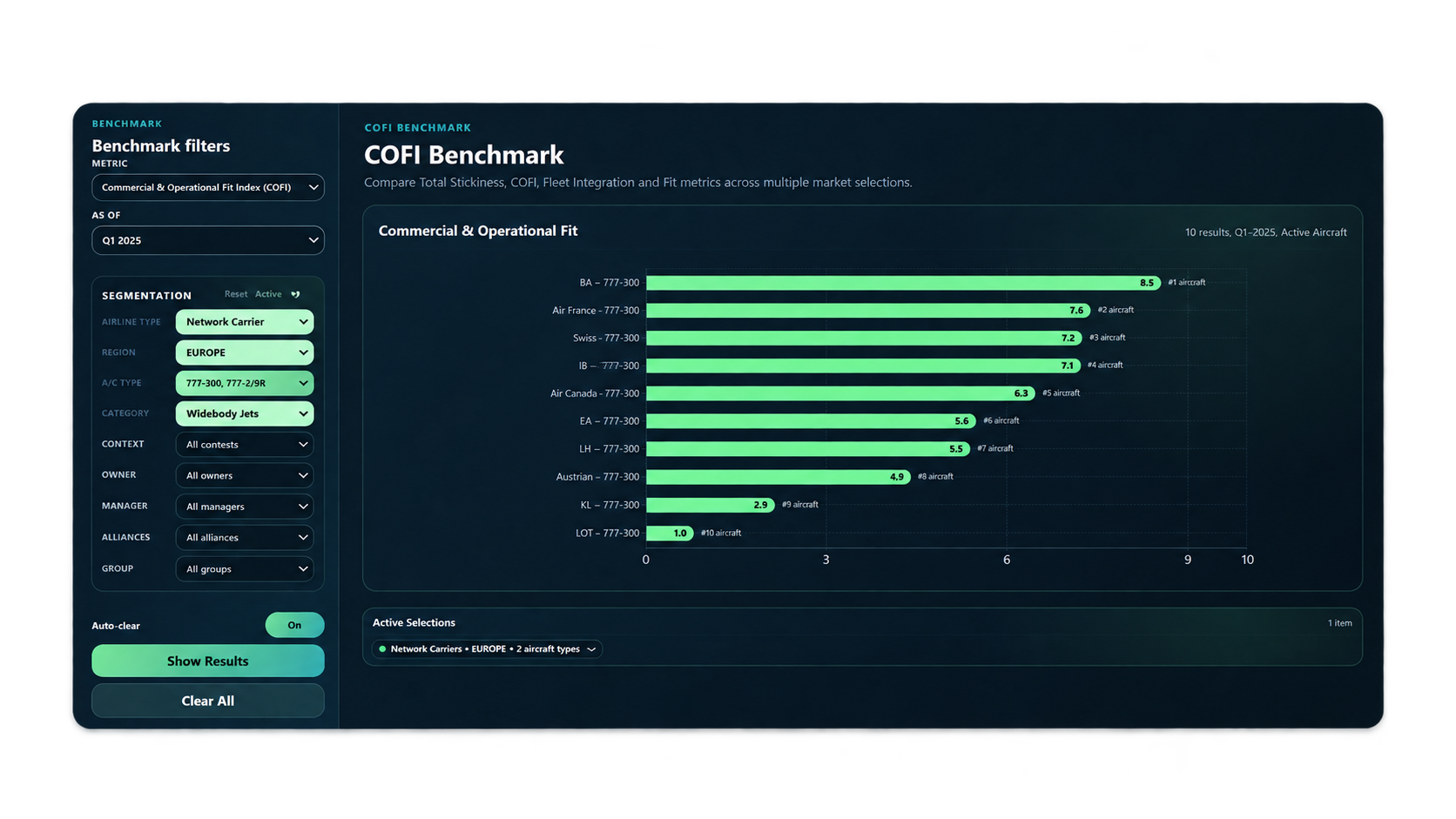Open Owner All owners dropdown
The height and width of the screenshot is (819, 1456).
(x=245, y=475)
